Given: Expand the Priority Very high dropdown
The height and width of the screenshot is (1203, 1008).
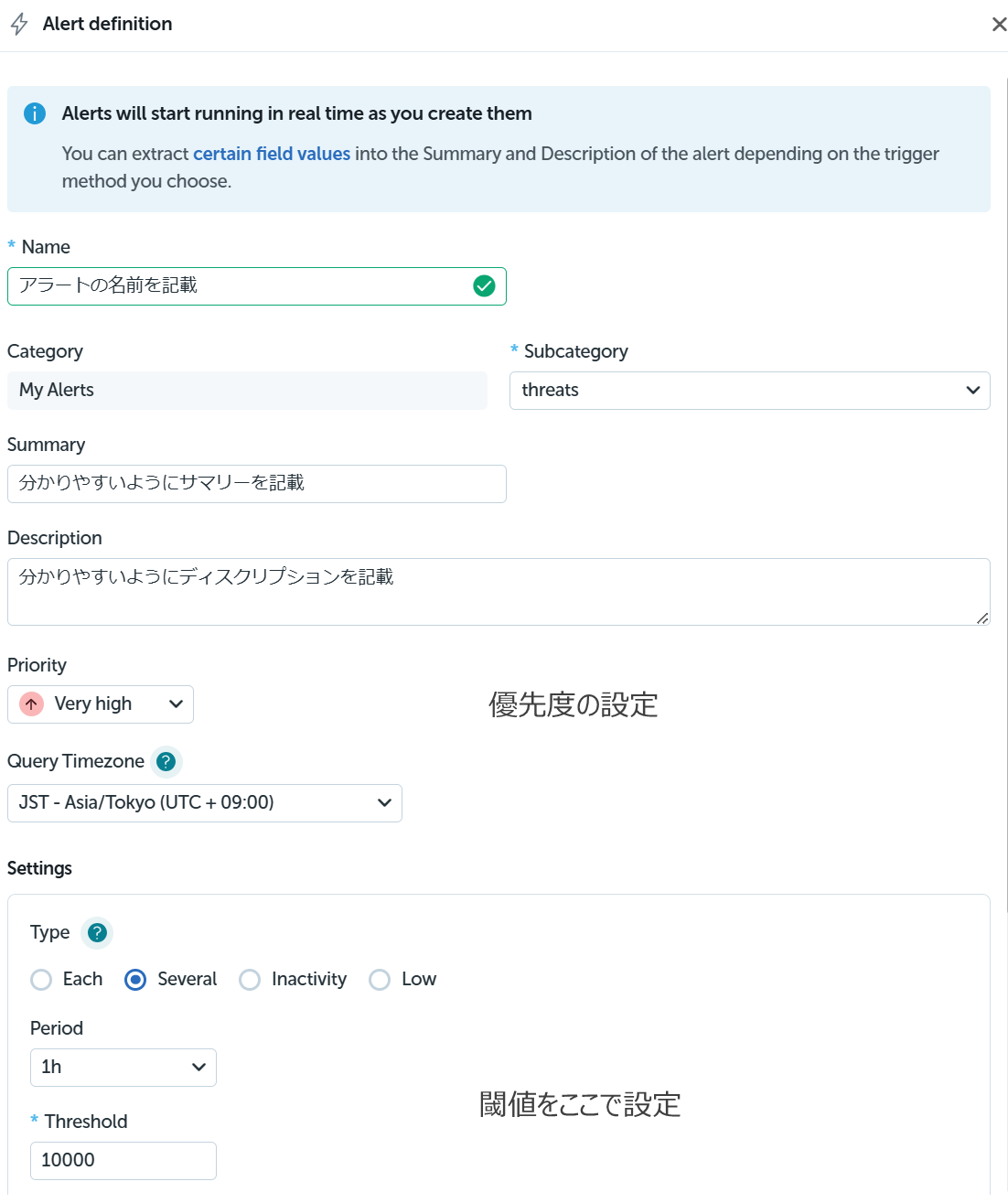Looking at the screenshot, I should coord(101,704).
